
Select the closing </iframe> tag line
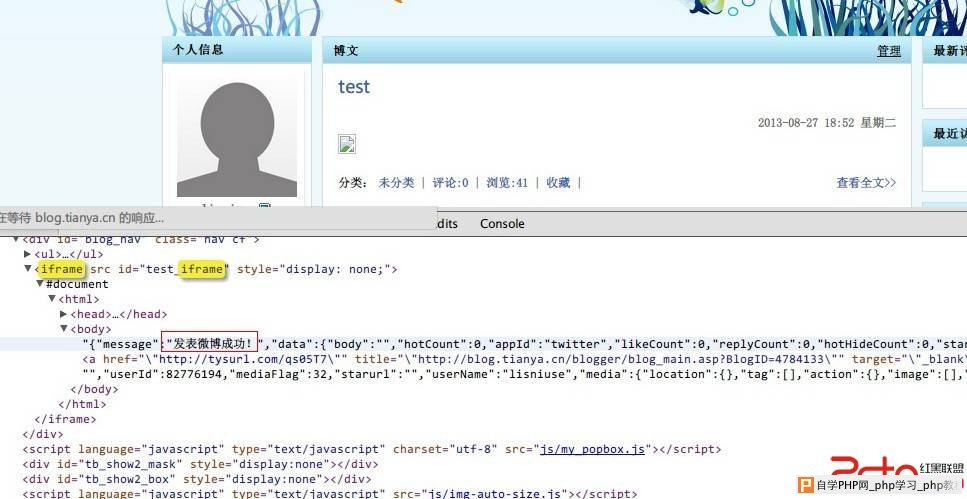tap(65, 419)
